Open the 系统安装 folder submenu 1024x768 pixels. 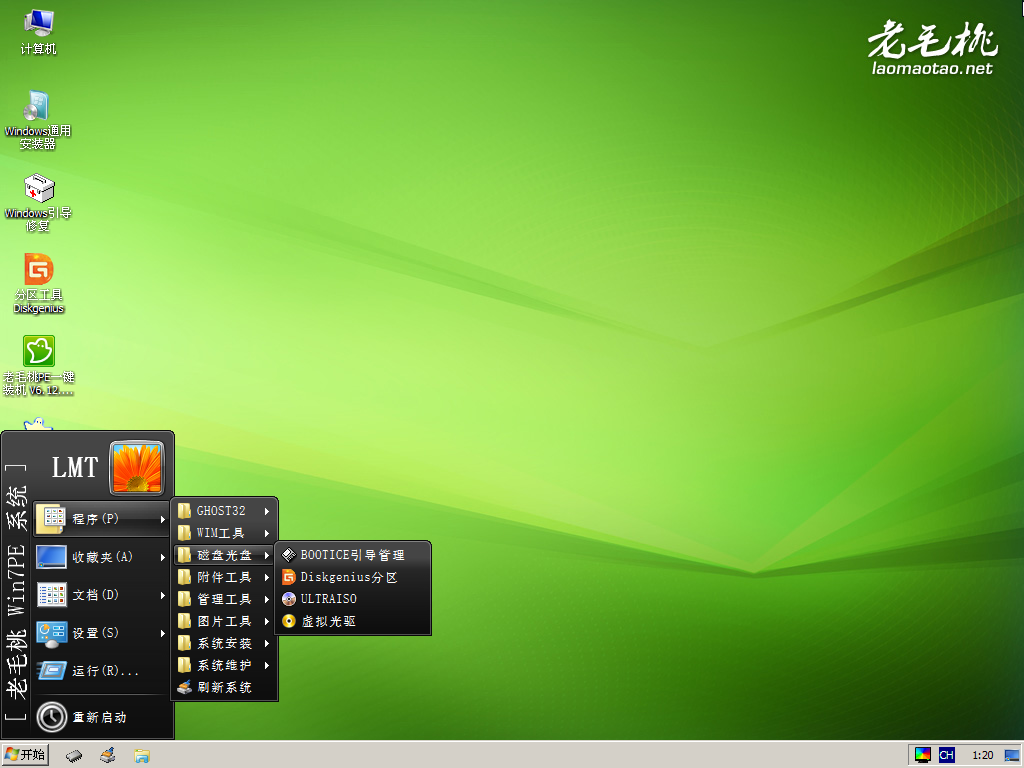[224, 643]
